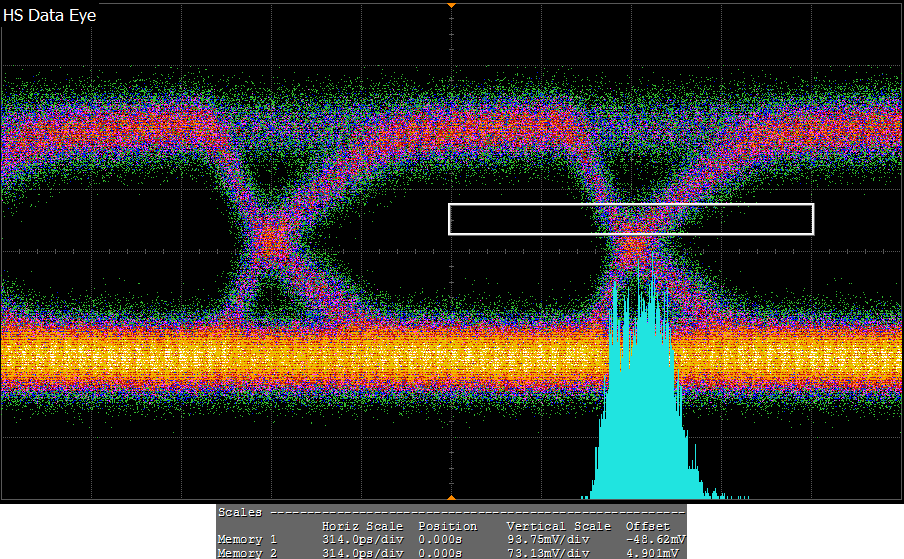Click Memory 2 position value 0.000s
This screenshot has height=559, width=904.
pos(440,552)
